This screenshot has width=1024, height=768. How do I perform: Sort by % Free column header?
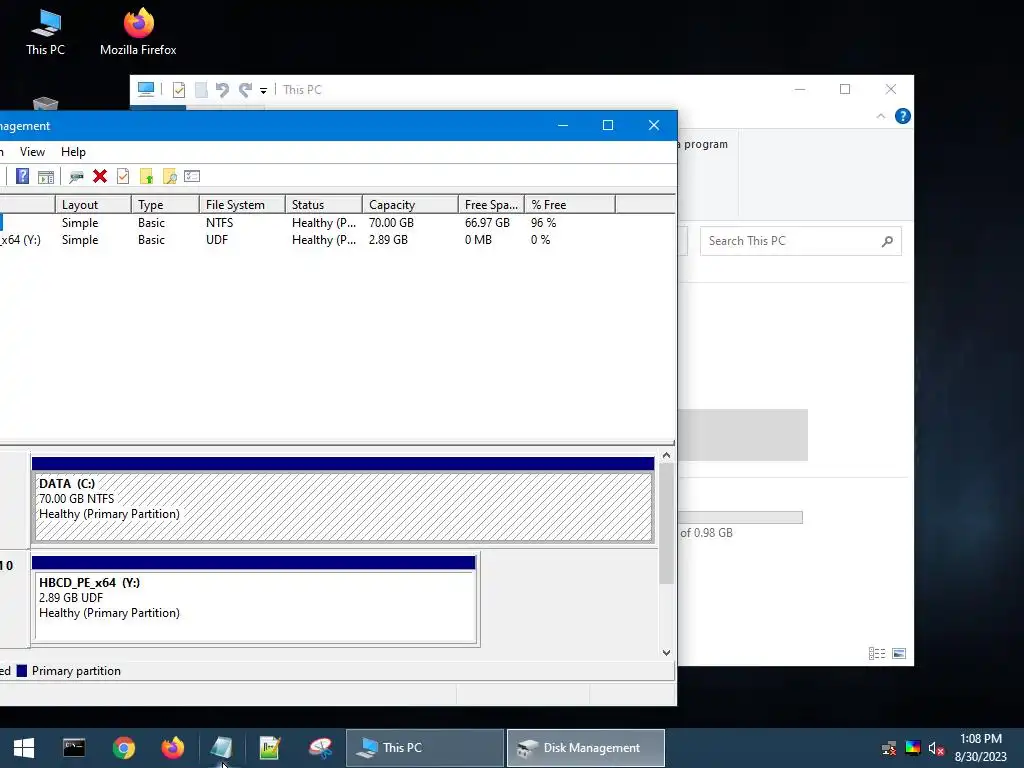point(570,204)
